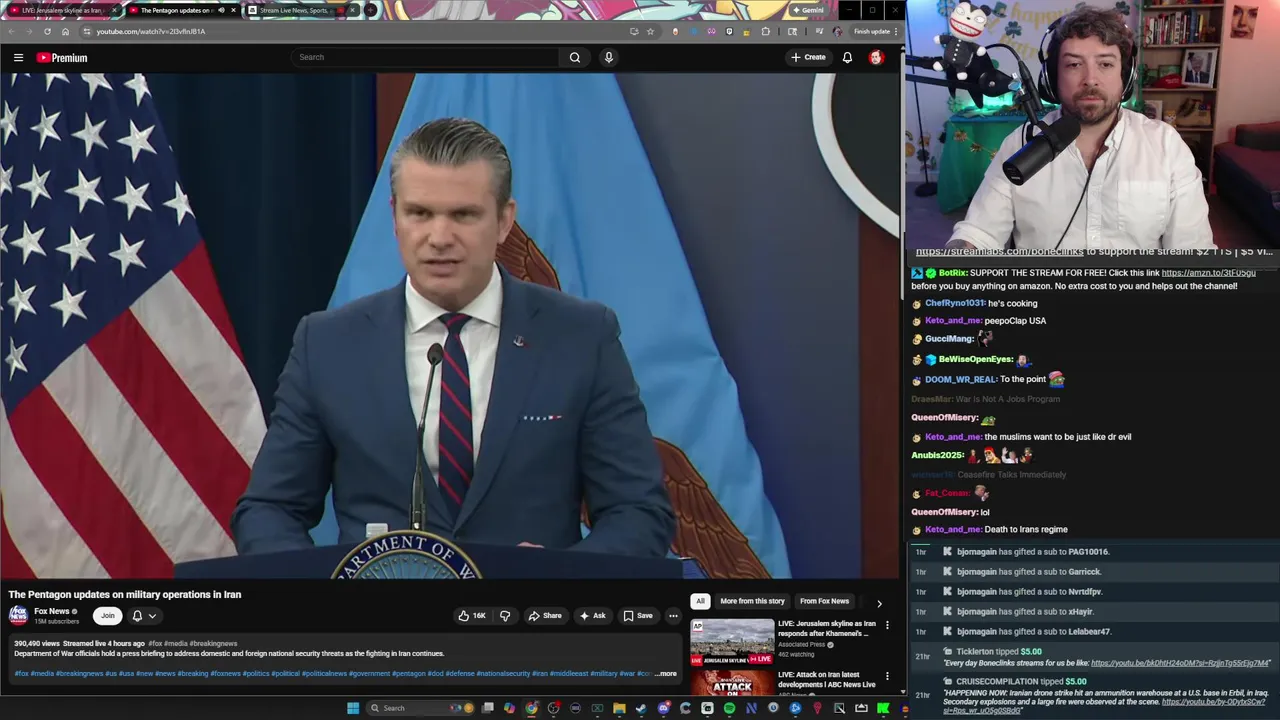The image size is (1280, 720).
Task: Expand the notification bell dropdown
Action: click(x=144, y=616)
